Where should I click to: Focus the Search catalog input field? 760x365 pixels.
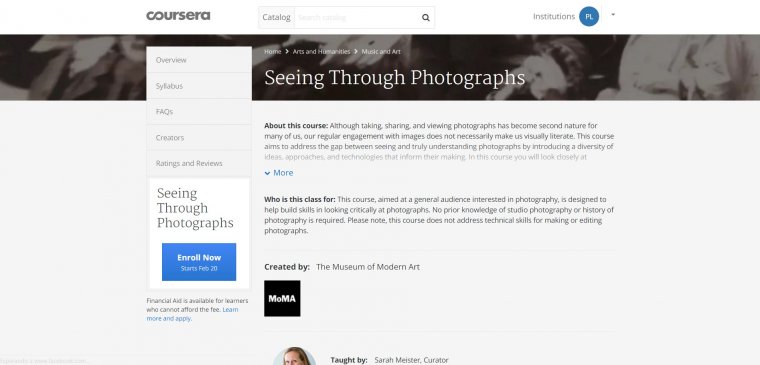coord(356,18)
